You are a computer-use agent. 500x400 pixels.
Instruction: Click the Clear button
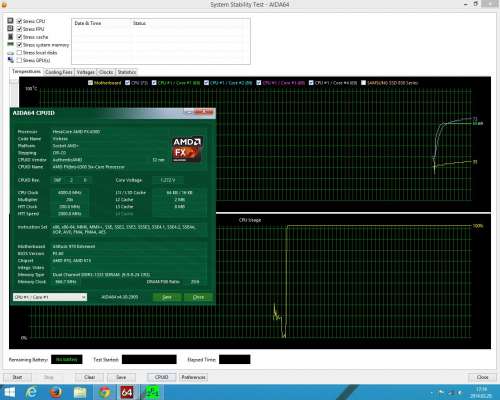(x=89, y=377)
